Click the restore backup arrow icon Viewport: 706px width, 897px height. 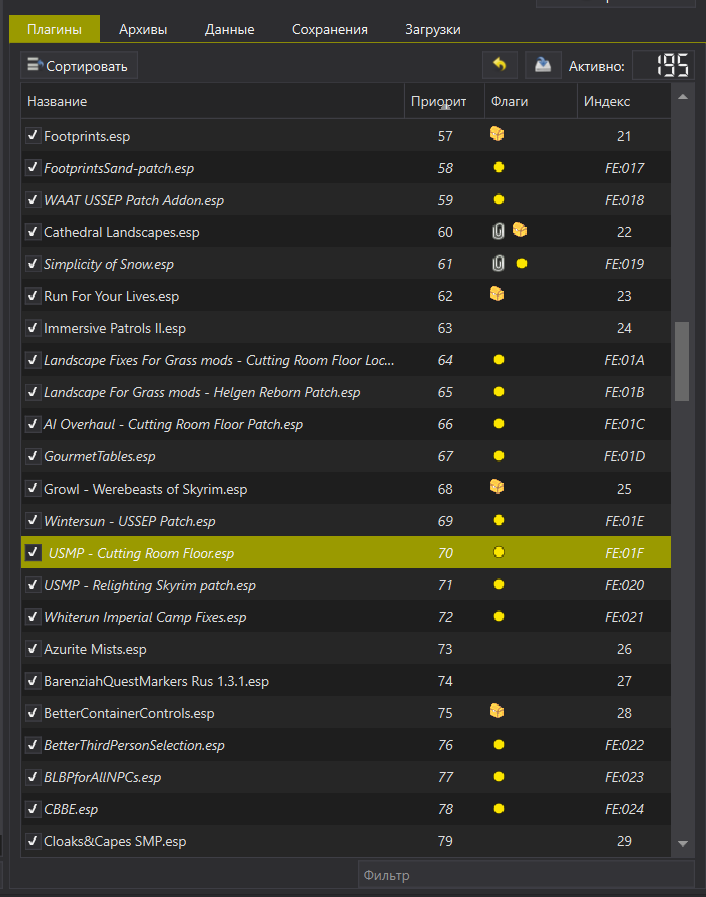pos(499,65)
